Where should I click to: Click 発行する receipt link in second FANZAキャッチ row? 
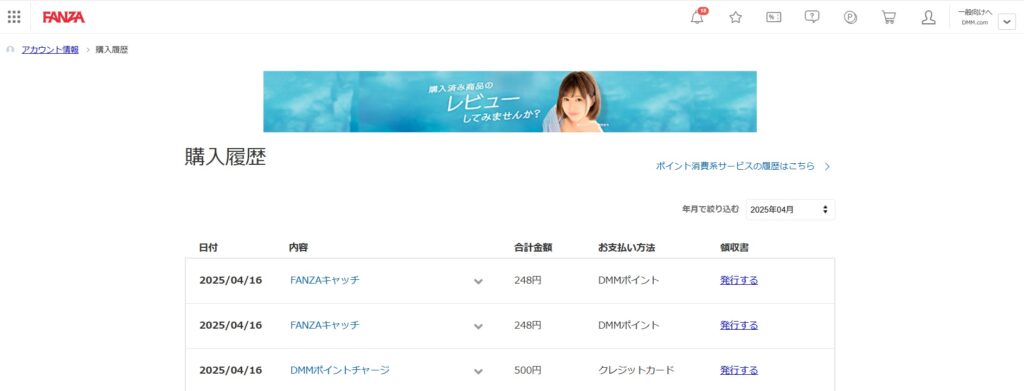click(x=739, y=325)
